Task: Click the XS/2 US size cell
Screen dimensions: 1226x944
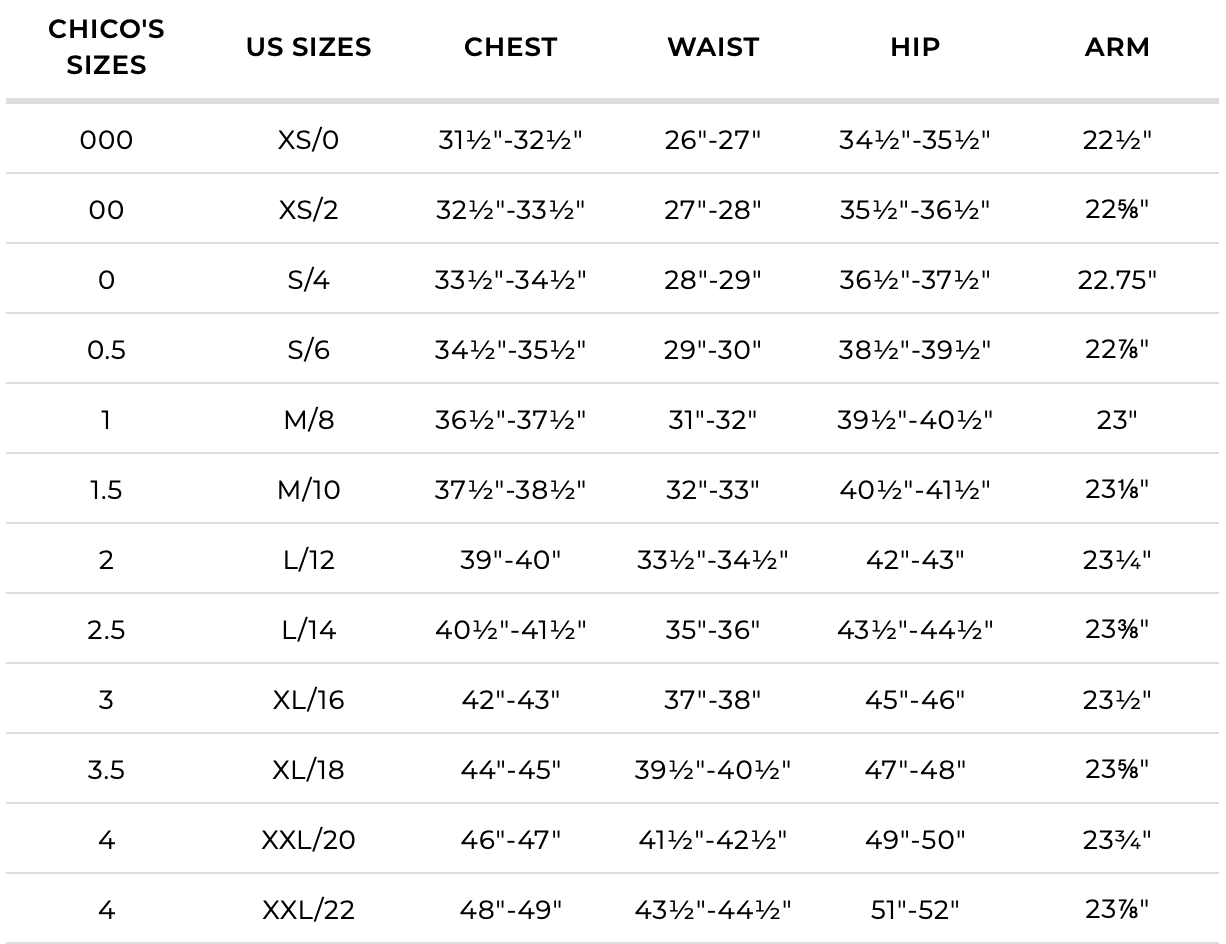Action: 308,210
